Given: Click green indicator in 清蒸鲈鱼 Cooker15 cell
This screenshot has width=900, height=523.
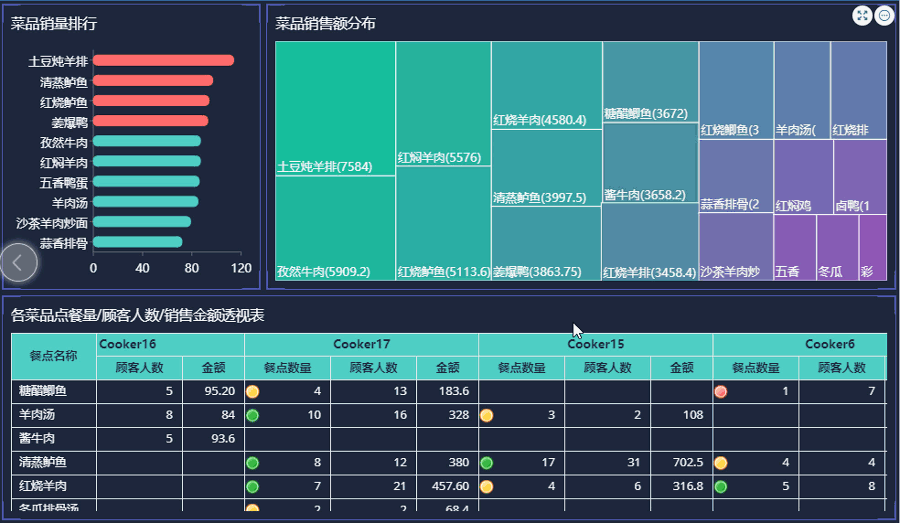Looking at the screenshot, I should click(486, 463).
